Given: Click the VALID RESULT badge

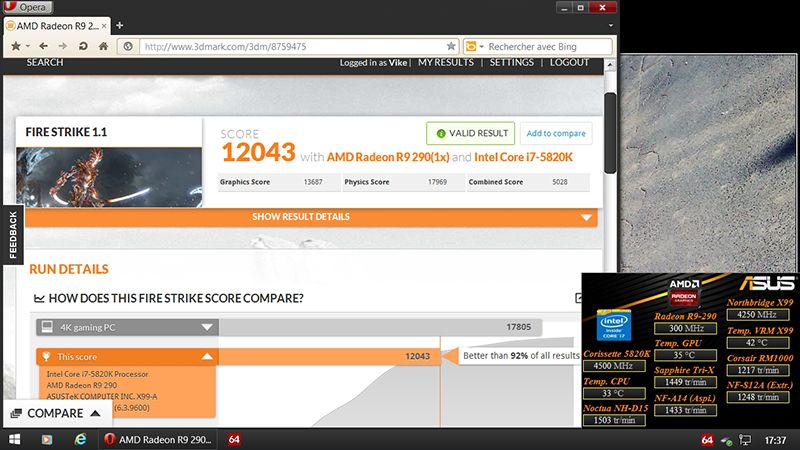Looking at the screenshot, I should tap(470, 133).
